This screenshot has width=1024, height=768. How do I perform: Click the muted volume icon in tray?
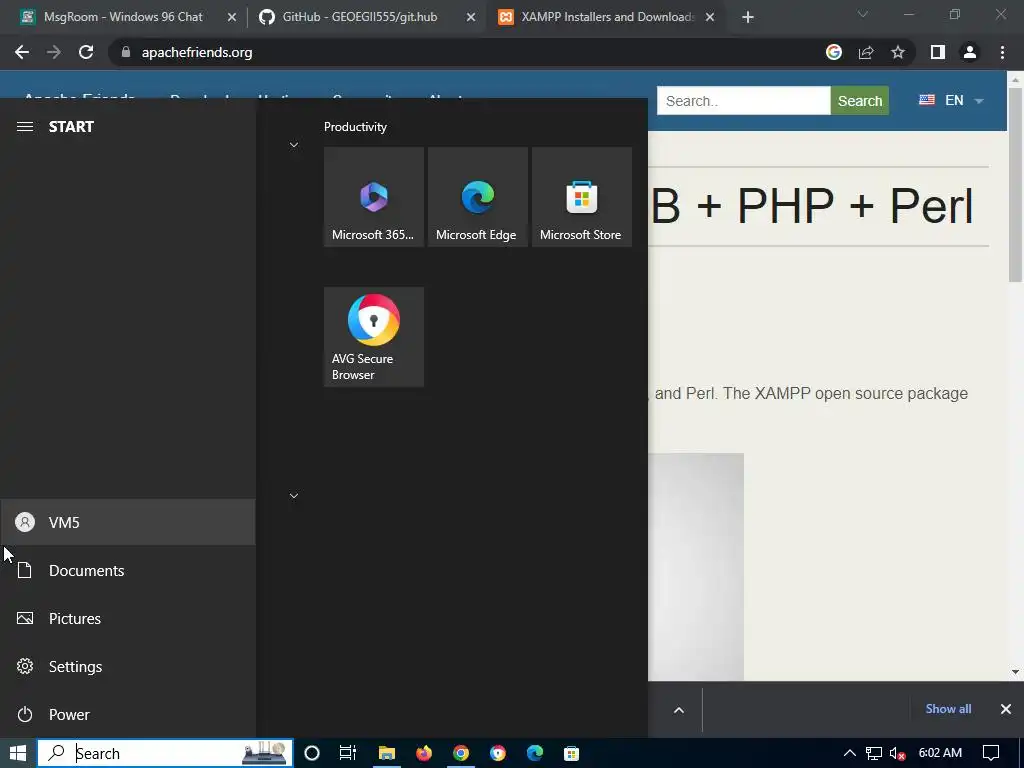(x=897, y=754)
